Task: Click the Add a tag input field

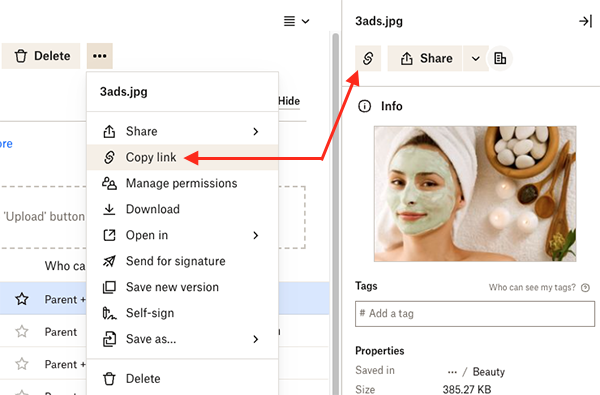Action: (475, 314)
